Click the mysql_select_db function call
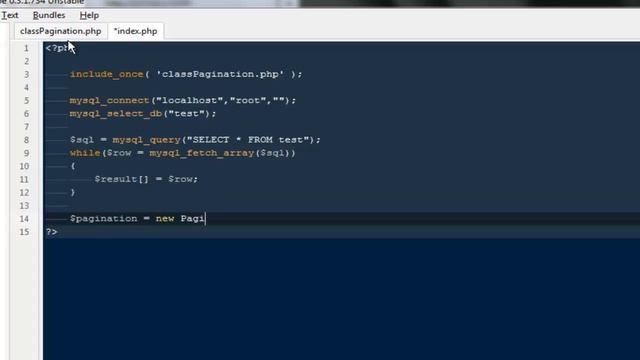This screenshot has width=640, height=360. click(116, 113)
